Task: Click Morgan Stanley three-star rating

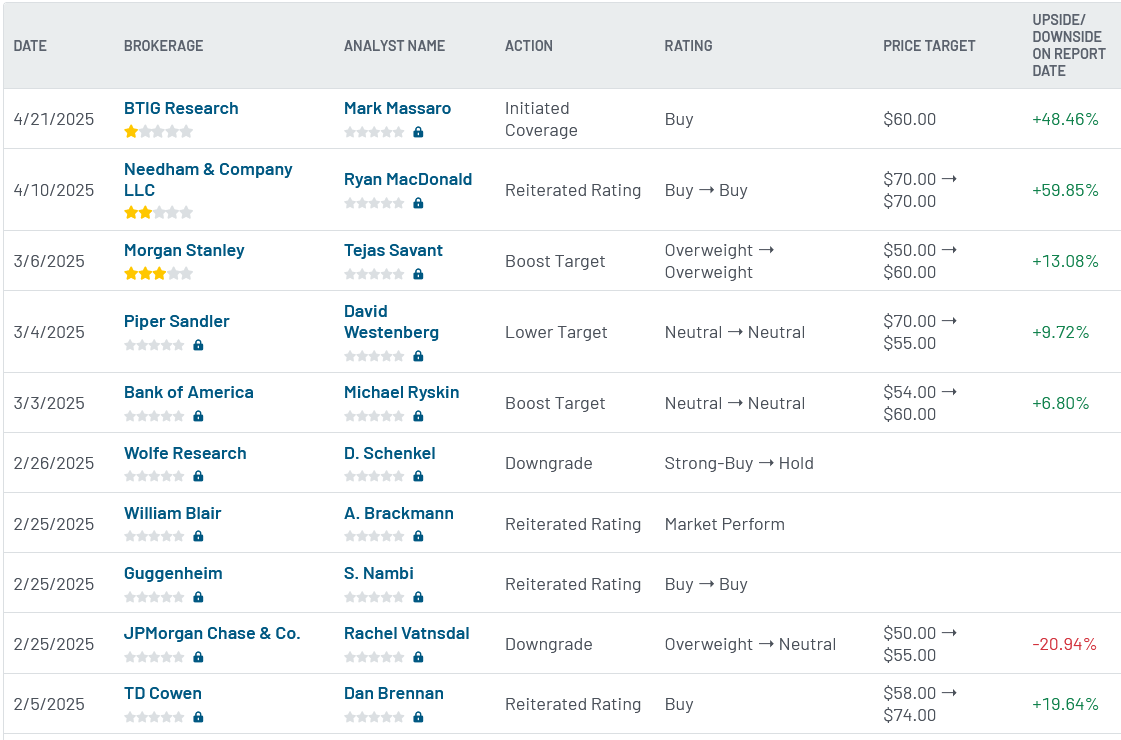Action: 159,273
